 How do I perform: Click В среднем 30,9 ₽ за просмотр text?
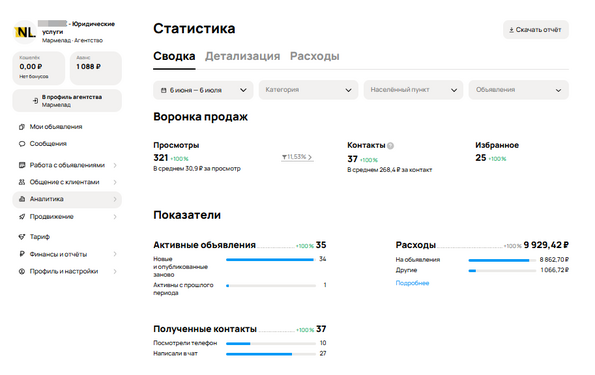pos(197,169)
